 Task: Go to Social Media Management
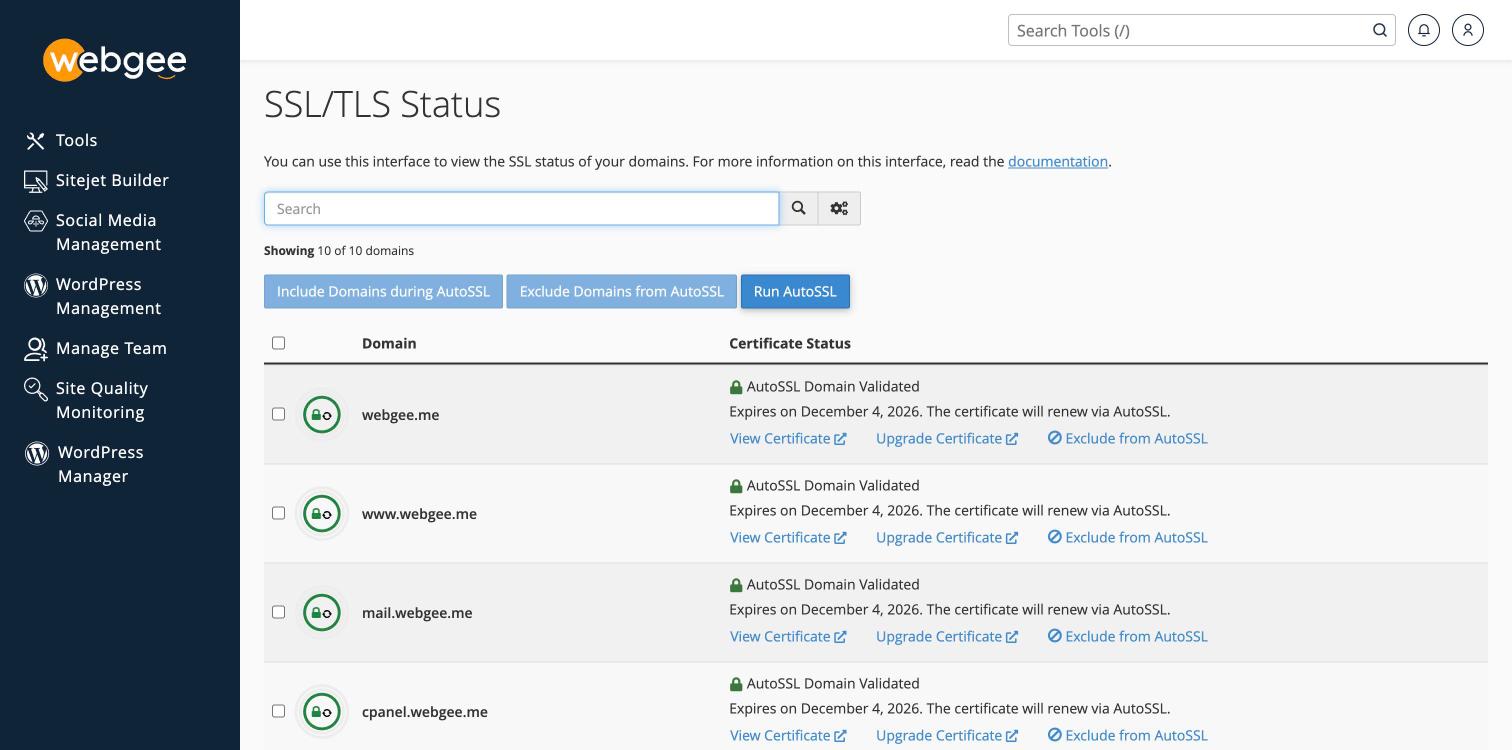108,232
